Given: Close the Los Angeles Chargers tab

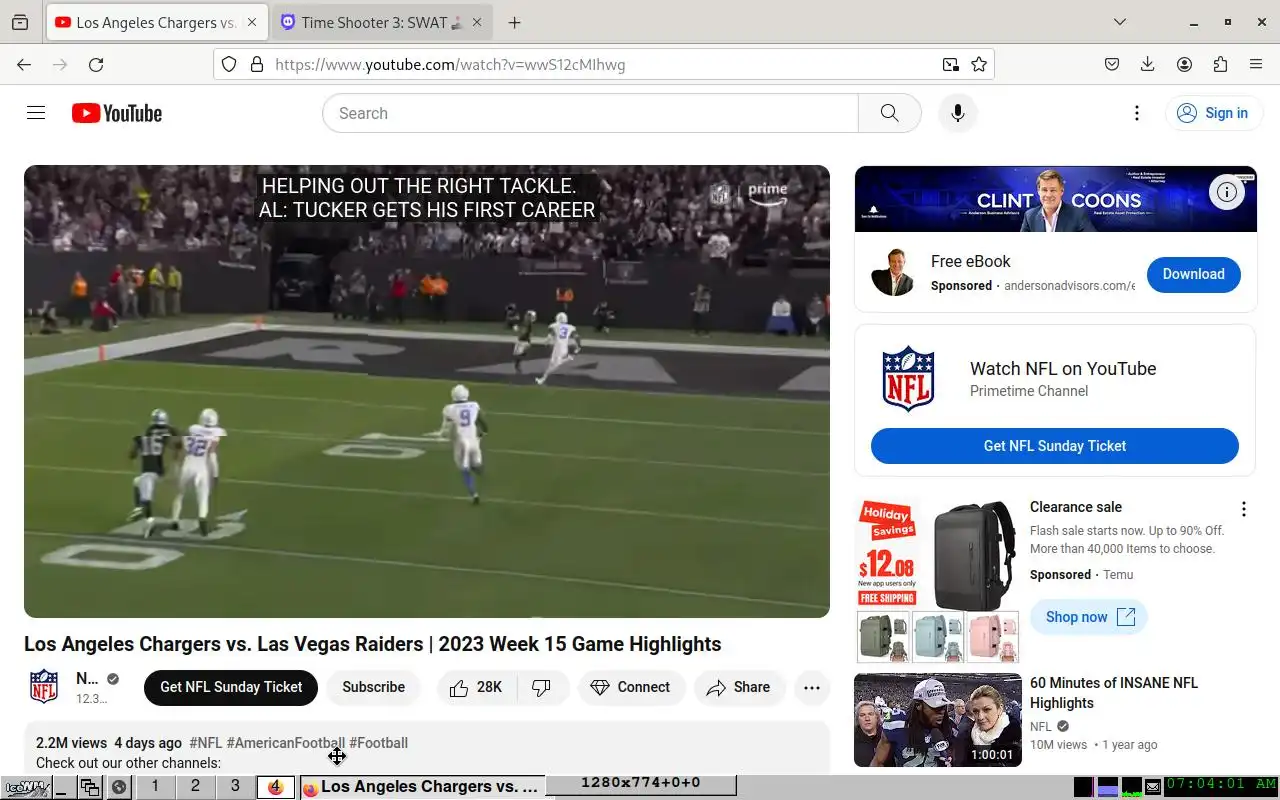Looking at the screenshot, I should tap(253, 22).
